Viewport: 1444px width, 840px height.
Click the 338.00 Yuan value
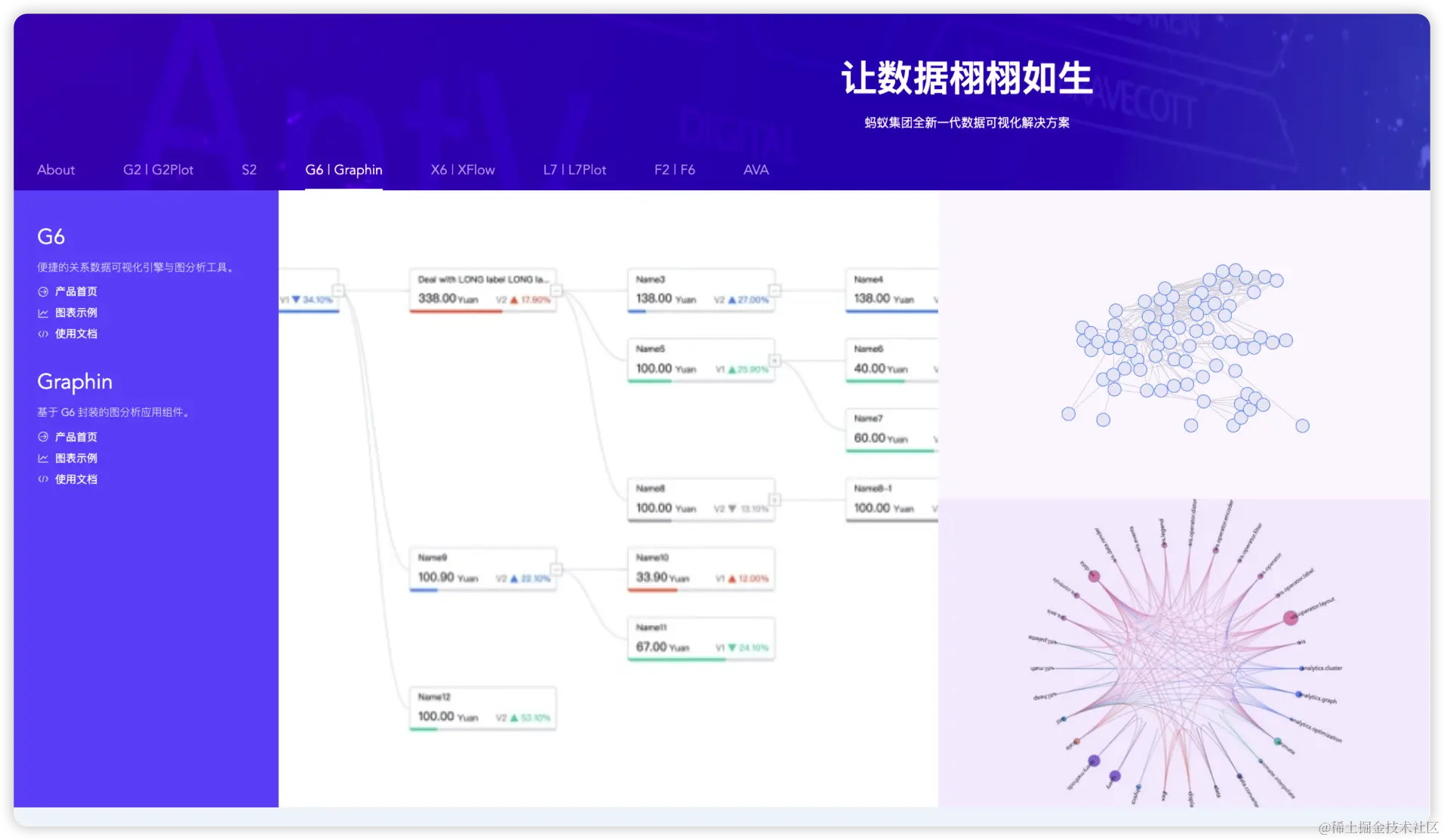(448, 299)
